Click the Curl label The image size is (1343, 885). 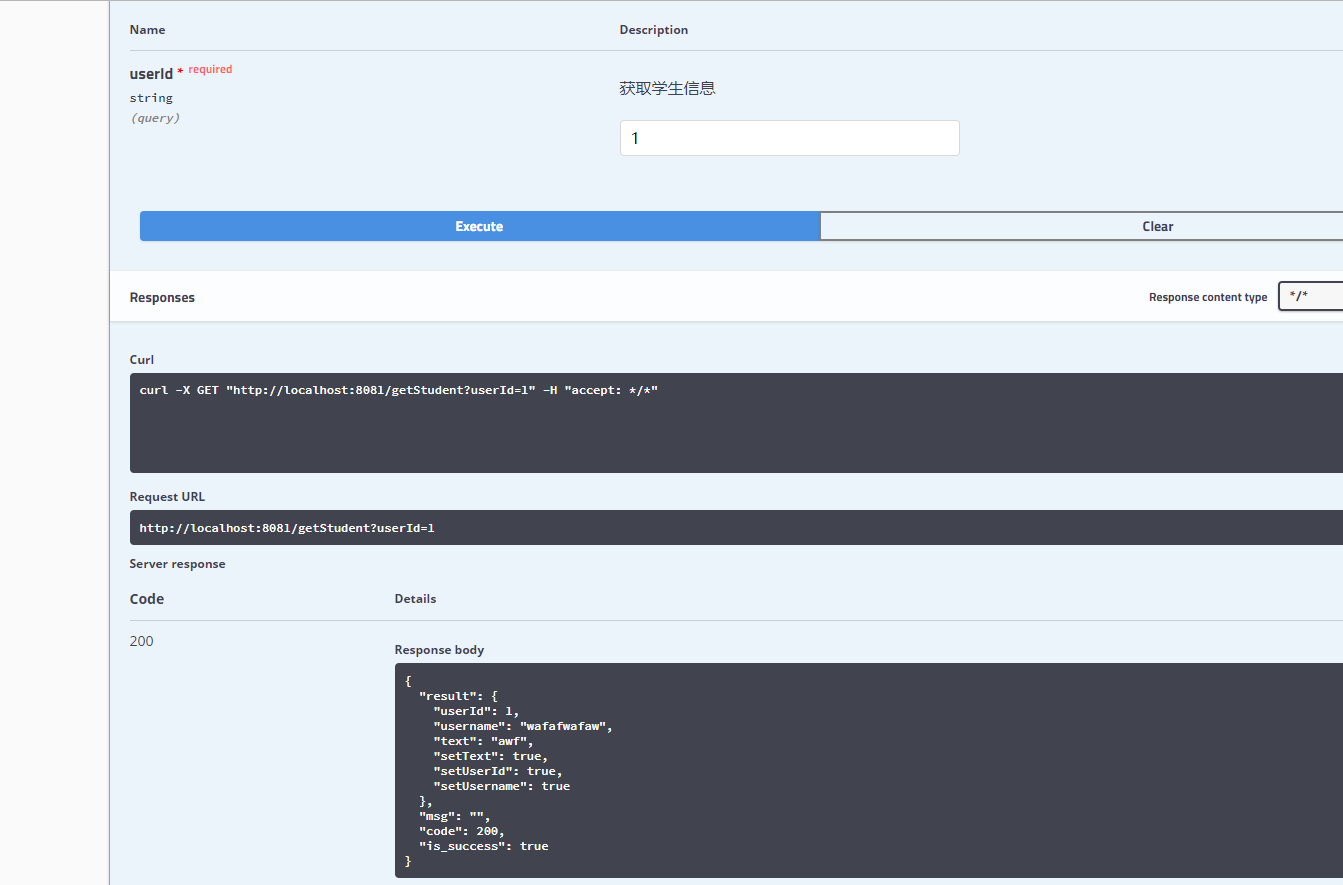(x=142, y=360)
